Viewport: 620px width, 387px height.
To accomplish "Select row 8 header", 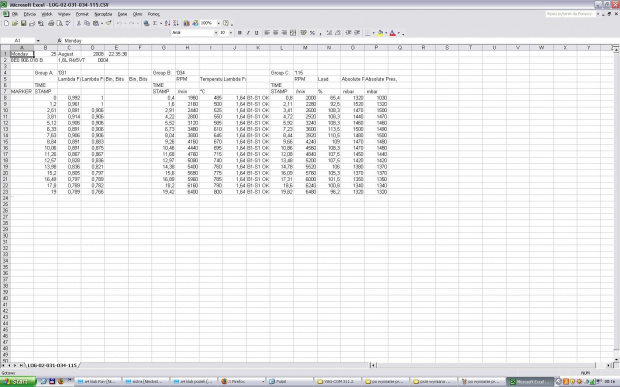I will pyautogui.click(x=5, y=98).
